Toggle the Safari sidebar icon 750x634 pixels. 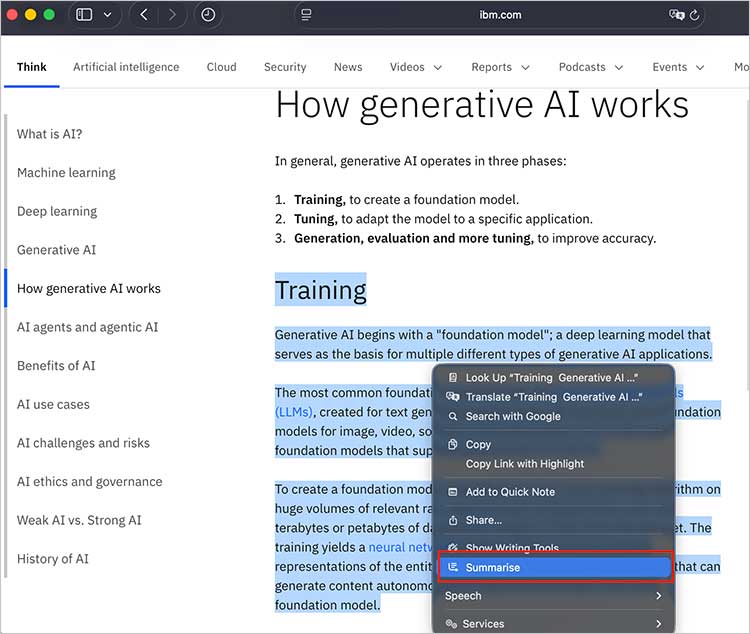pos(84,15)
